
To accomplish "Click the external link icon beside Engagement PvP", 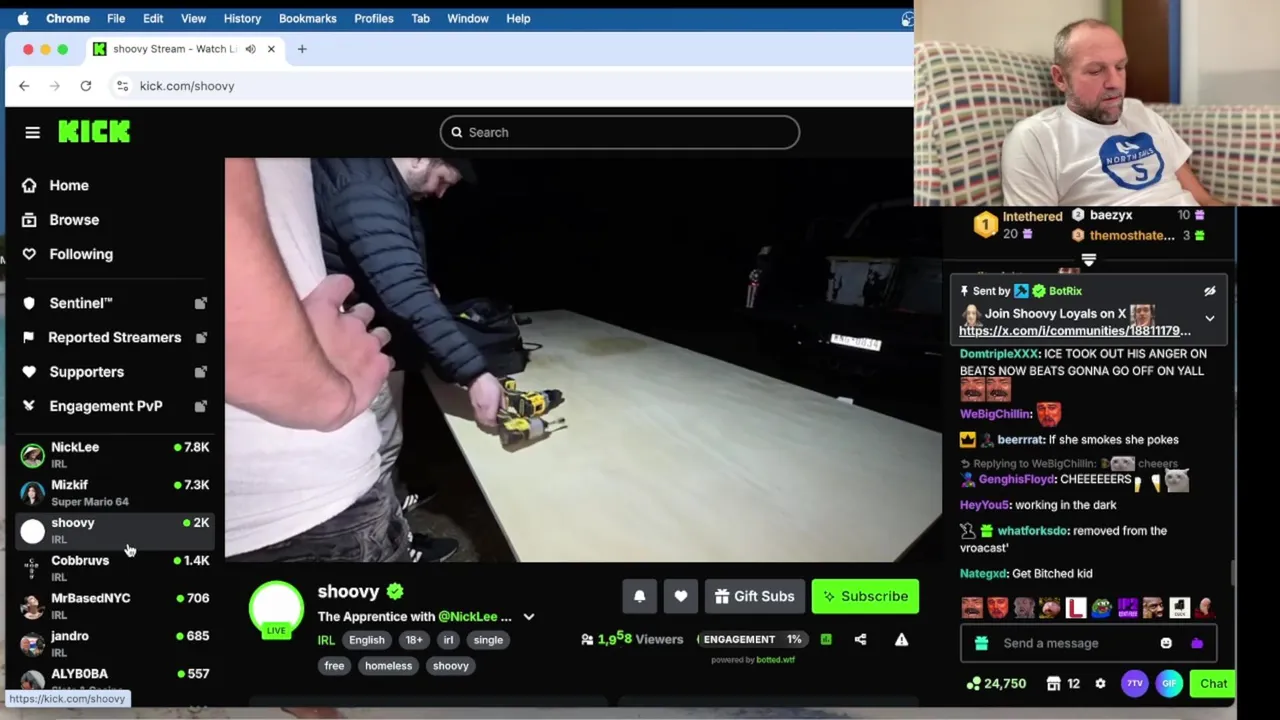I will (200, 406).
